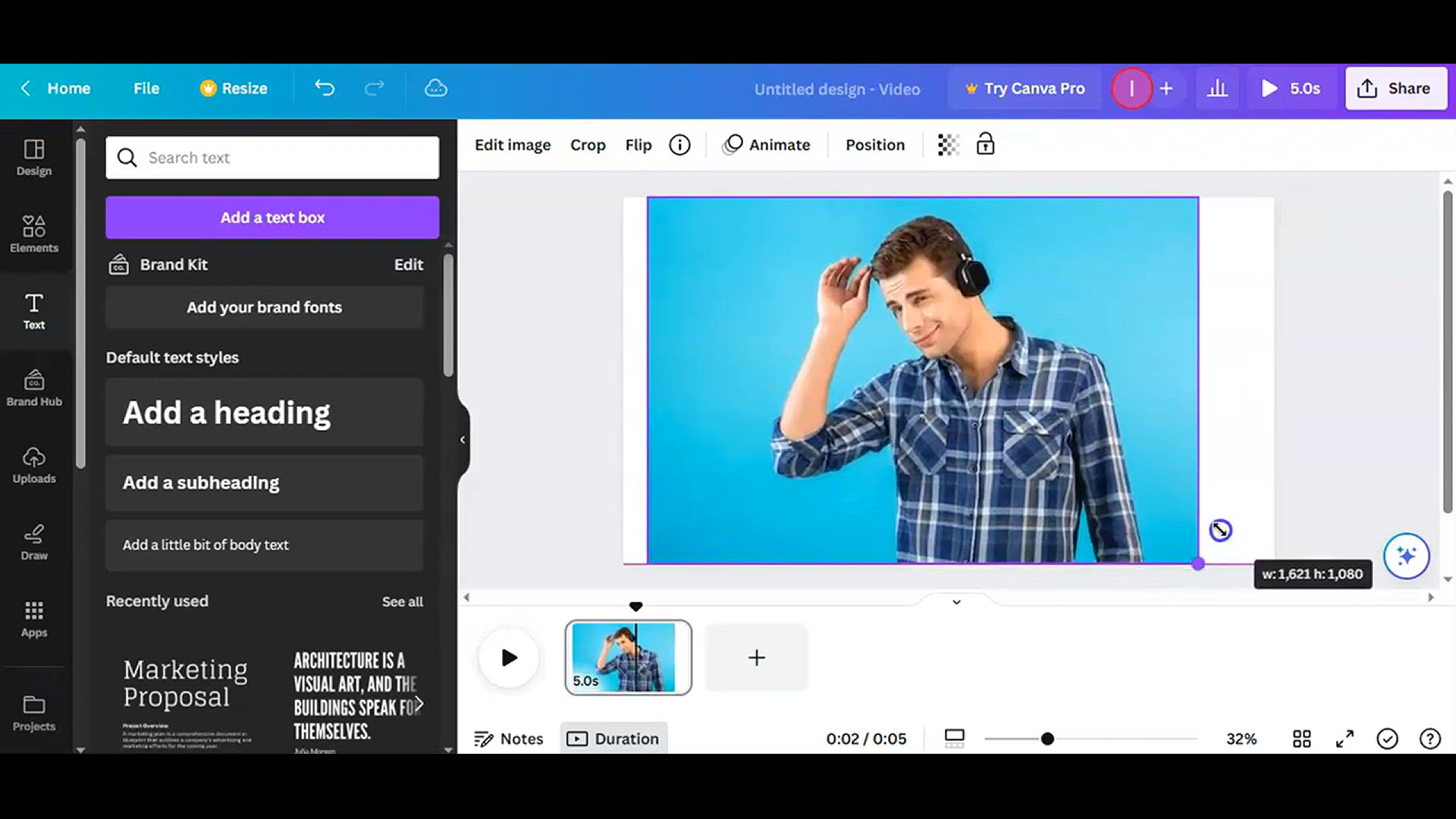This screenshot has width=1456, height=819.
Task: Open Magic assistant sparkle button
Action: tap(1407, 557)
